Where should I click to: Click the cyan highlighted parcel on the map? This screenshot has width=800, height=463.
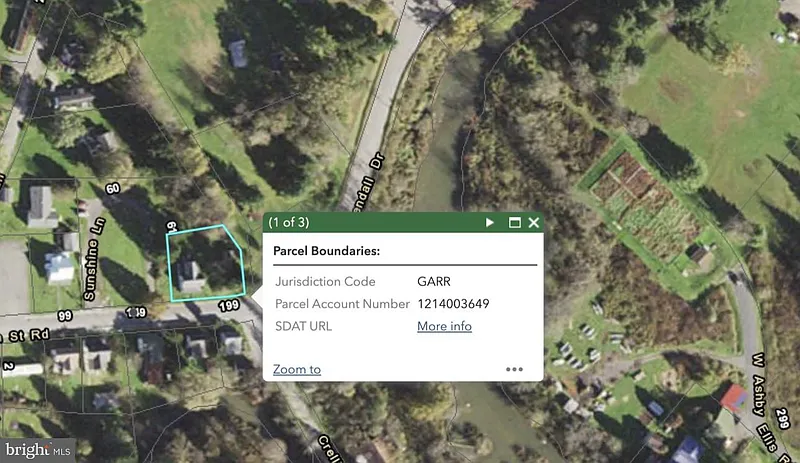(203, 263)
